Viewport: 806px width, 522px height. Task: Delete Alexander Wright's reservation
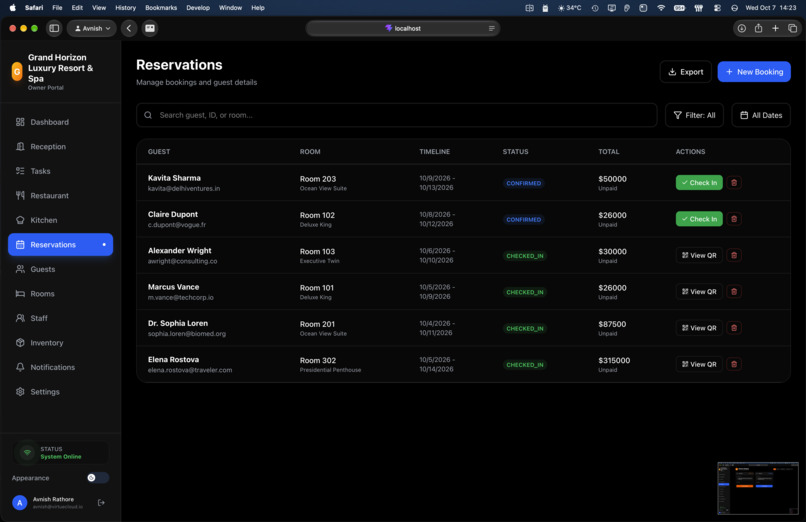734,255
